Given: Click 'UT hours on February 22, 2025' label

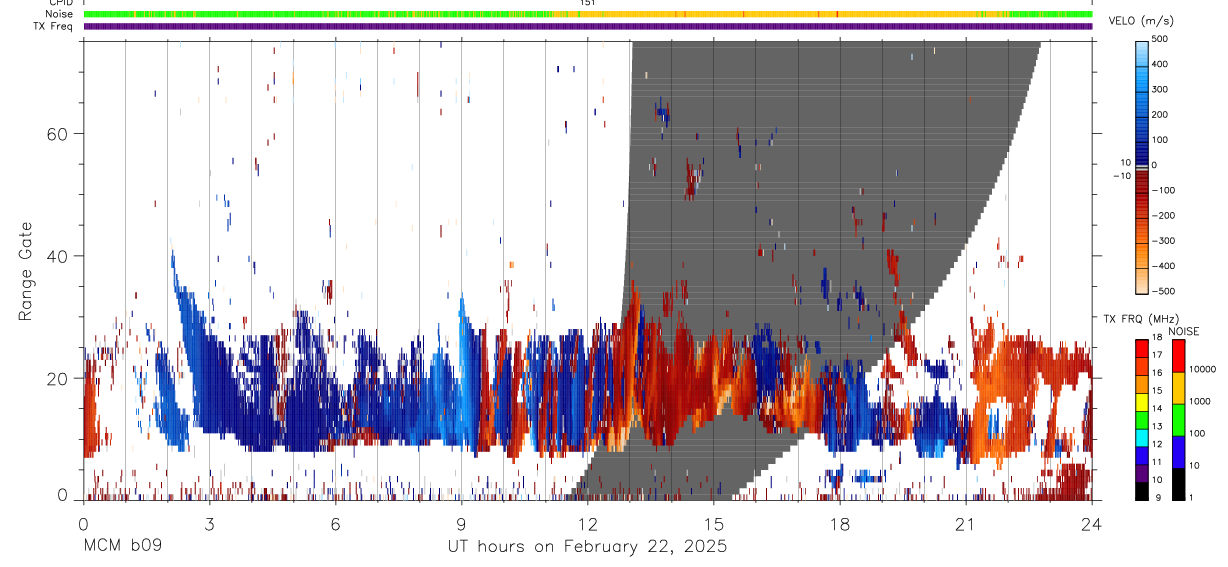Looking at the screenshot, I should (x=587, y=547).
